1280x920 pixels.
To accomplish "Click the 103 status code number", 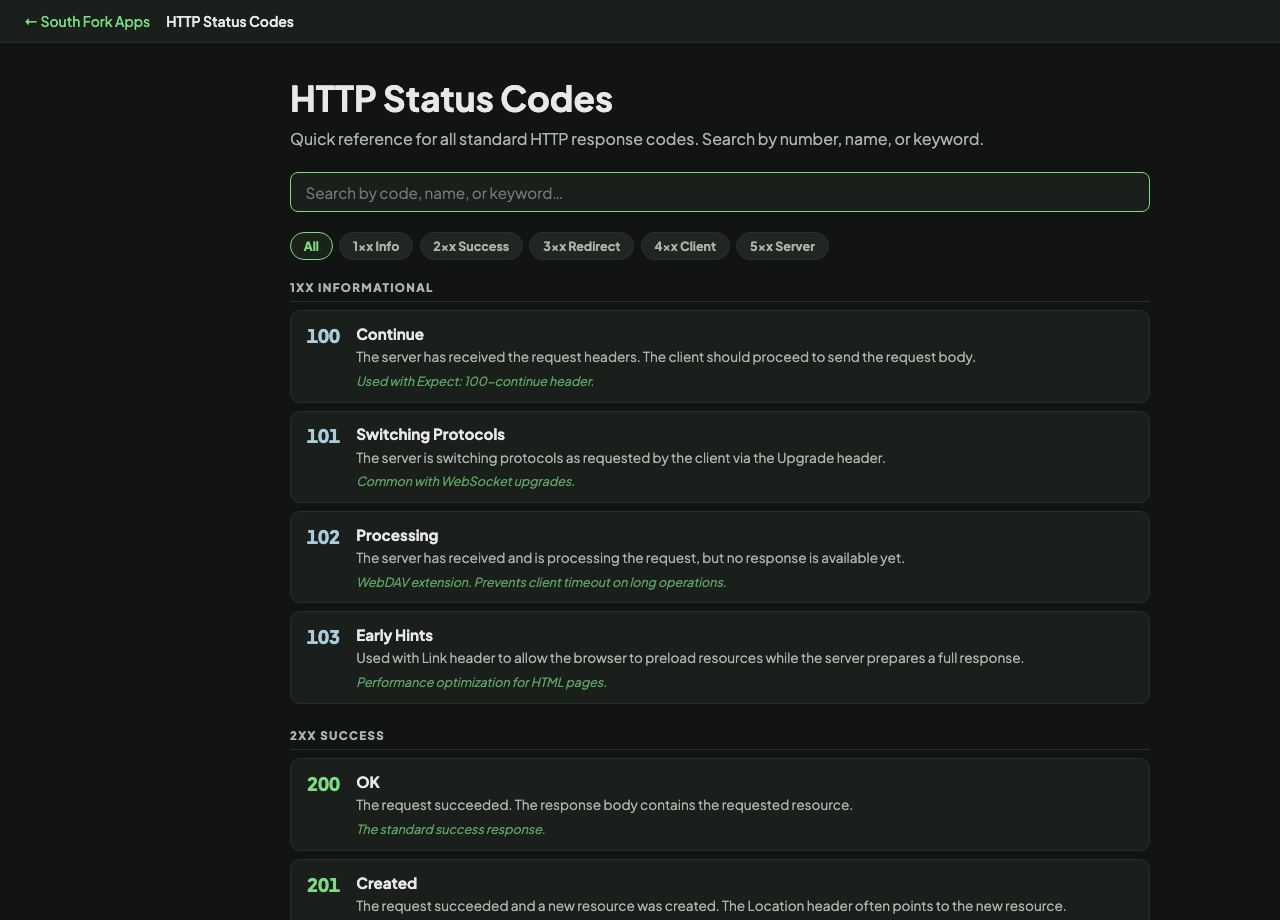I will pos(323,637).
